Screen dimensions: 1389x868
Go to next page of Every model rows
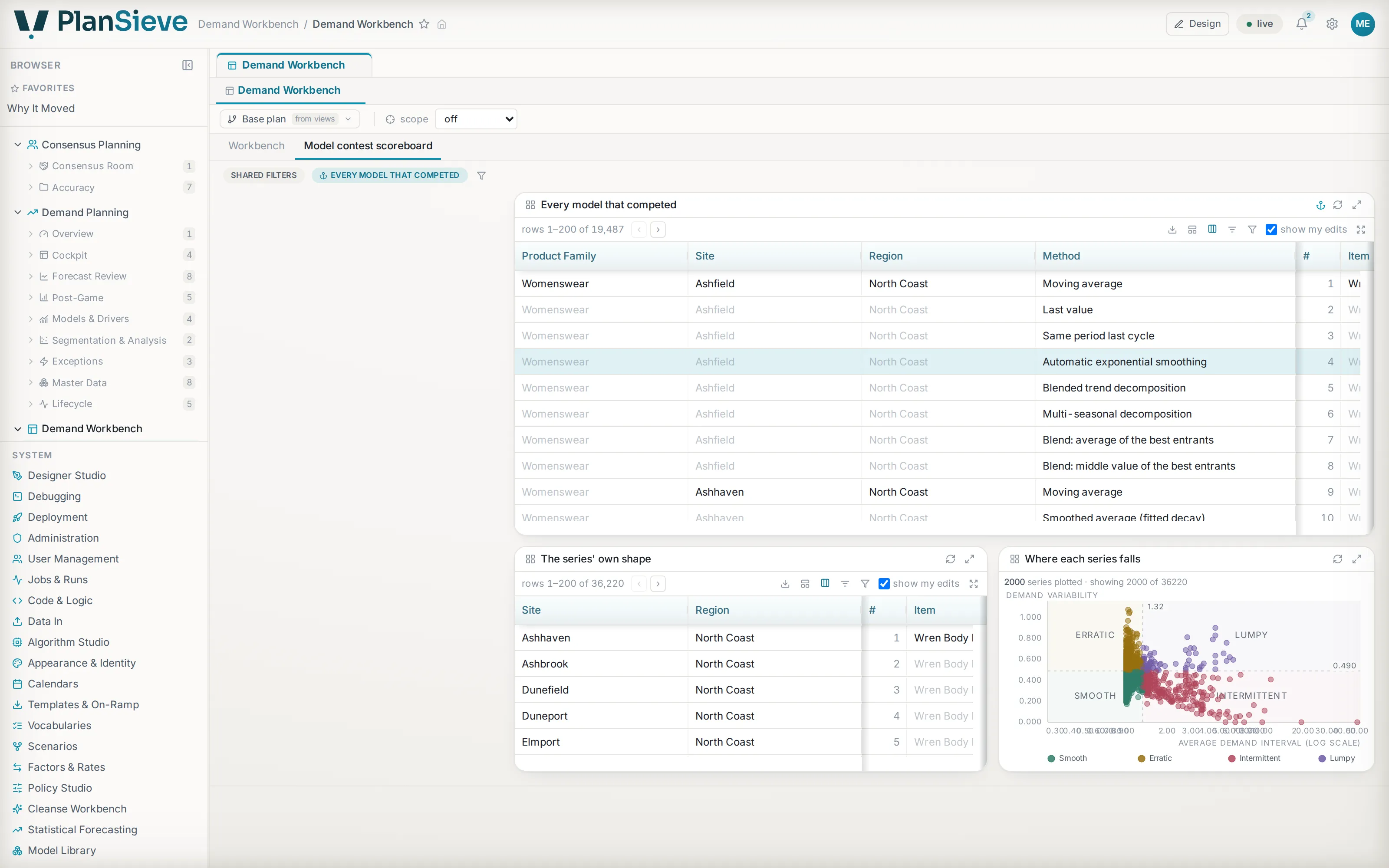point(658,230)
